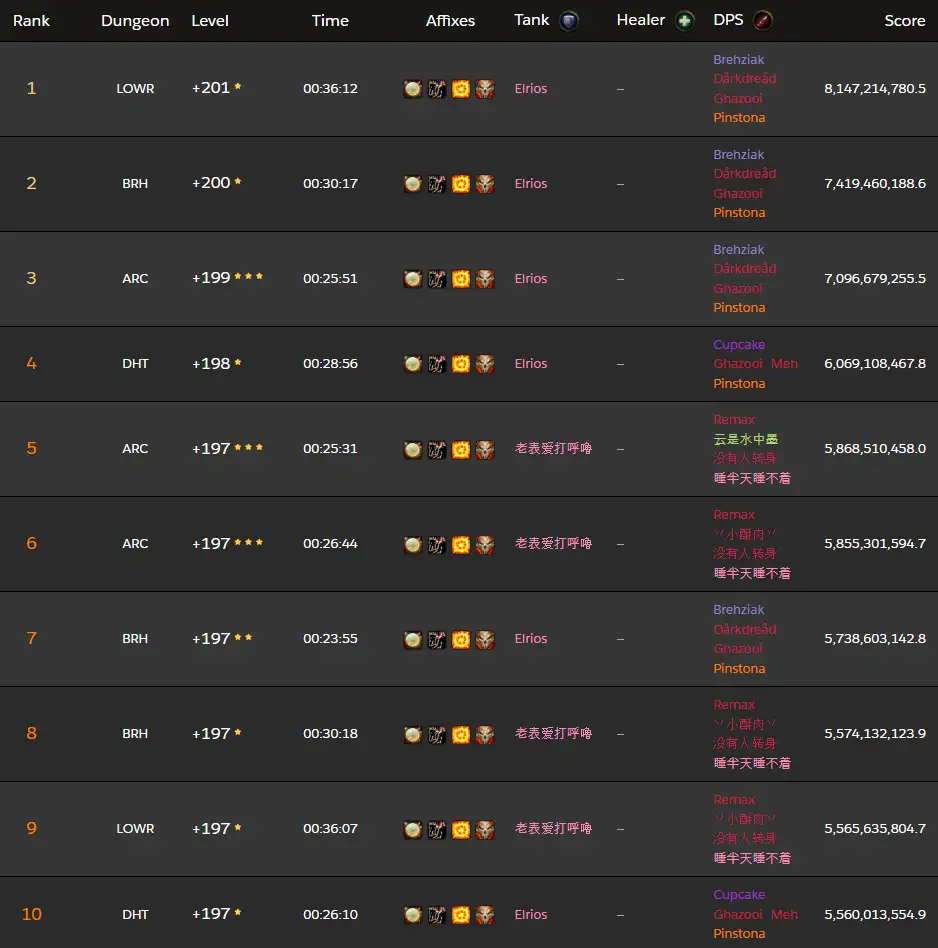Click the Time column header
Image resolution: width=938 pixels, height=948 pixels.
[330, 21]
